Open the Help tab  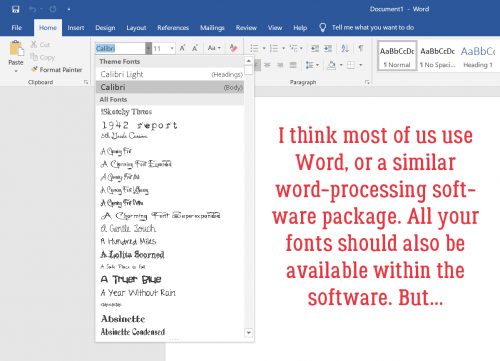(300, 28)
